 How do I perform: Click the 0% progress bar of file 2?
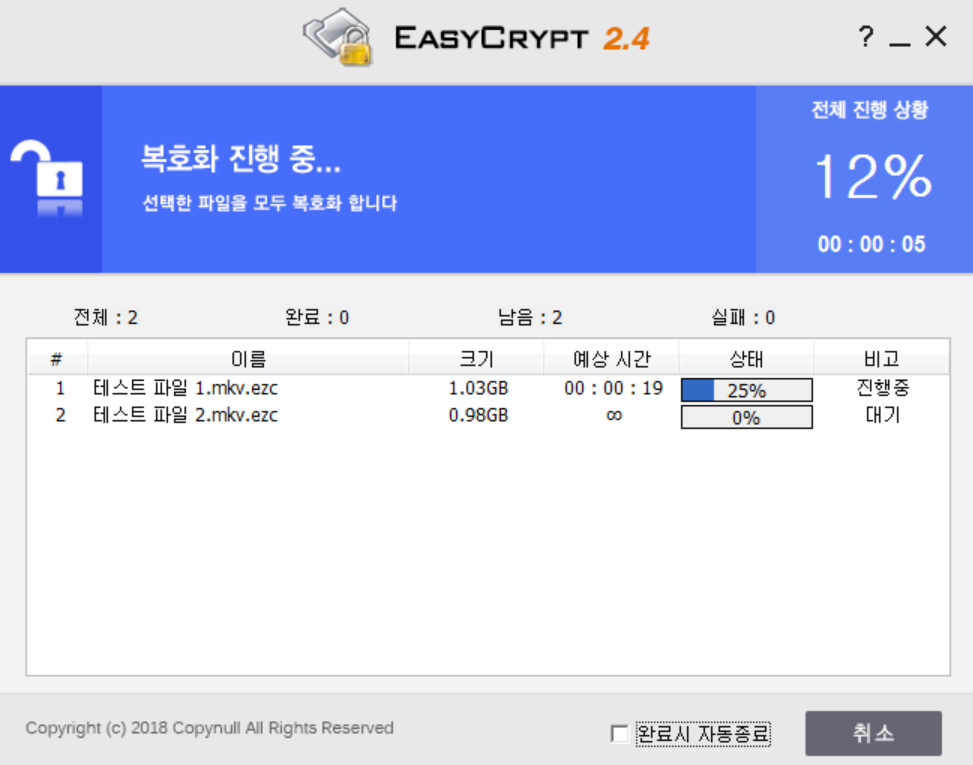click(x=747, y=417)
